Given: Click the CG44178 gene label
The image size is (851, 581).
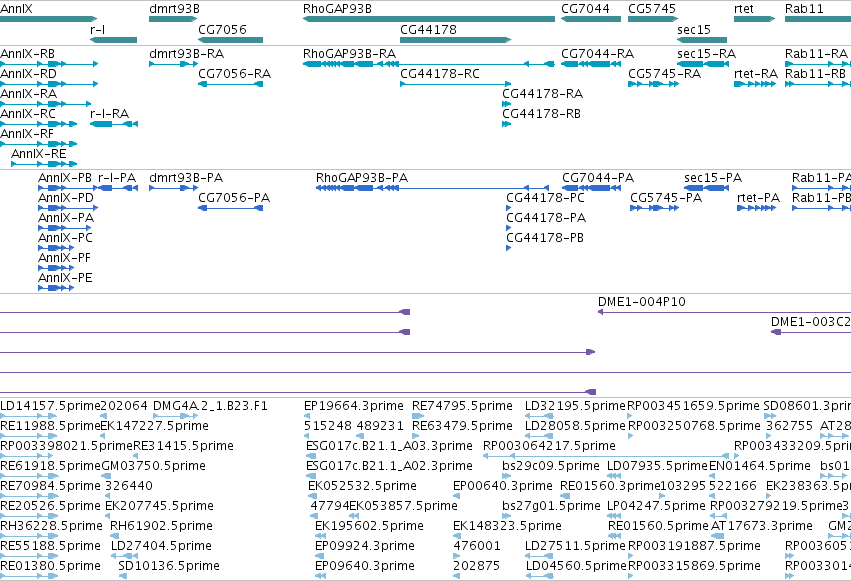Looking at the screenshot, I should (428, 29).
